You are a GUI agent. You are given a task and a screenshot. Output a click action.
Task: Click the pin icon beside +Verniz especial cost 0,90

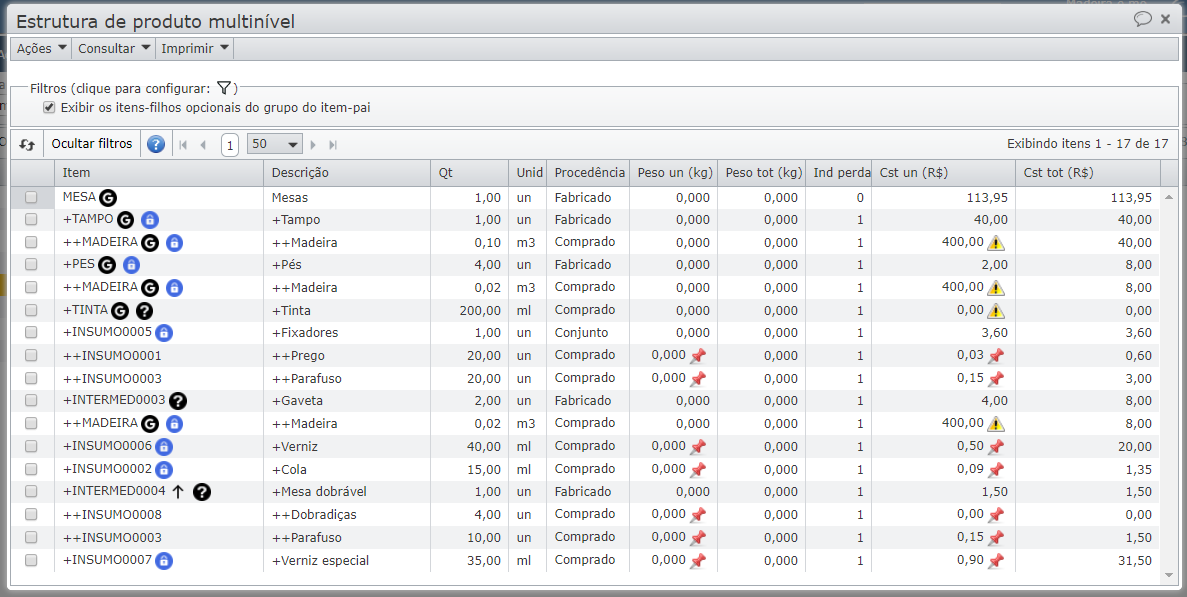(x=996, y=561)
